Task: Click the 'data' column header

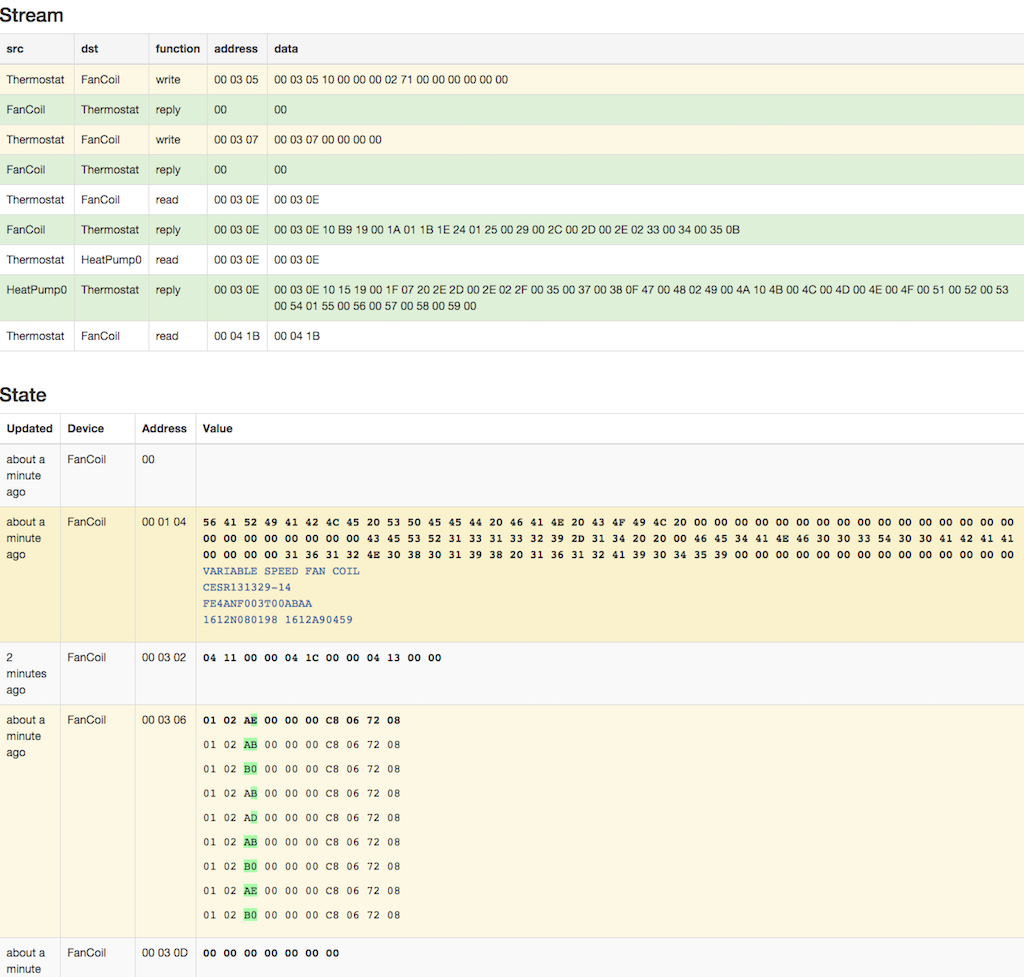Action: [286, 49]
